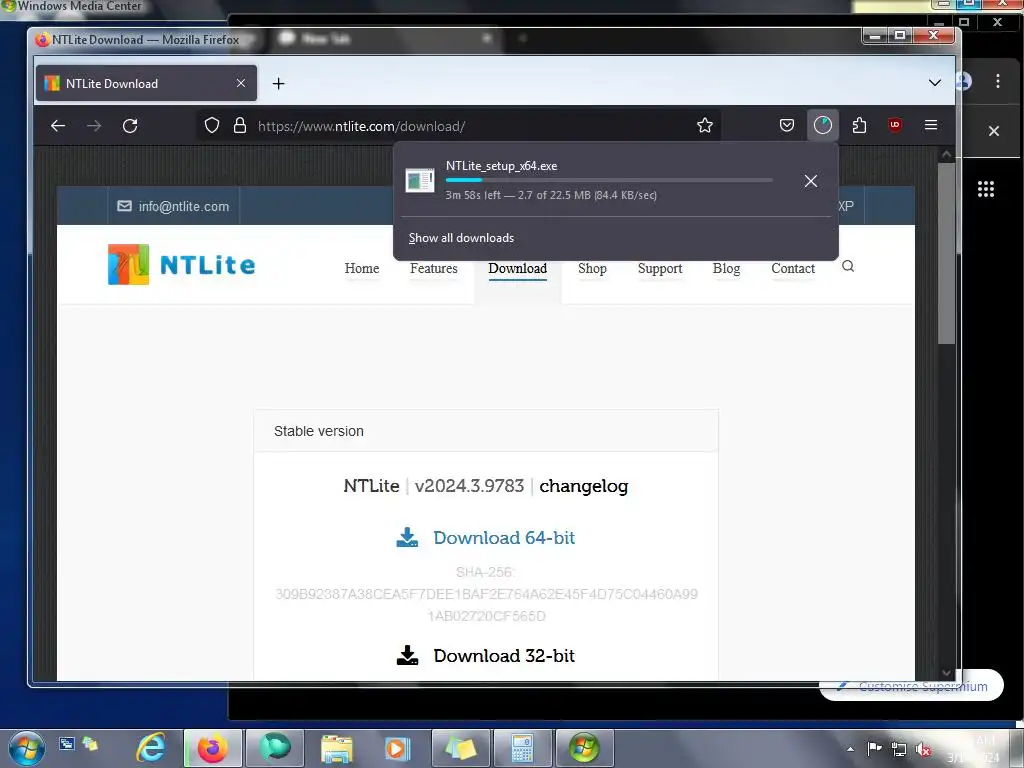Image resolution: width=1024 pixels, height=768 pixels.
Task: Click the 64-bit download arrow icon
Action: (x=408, y=537)
